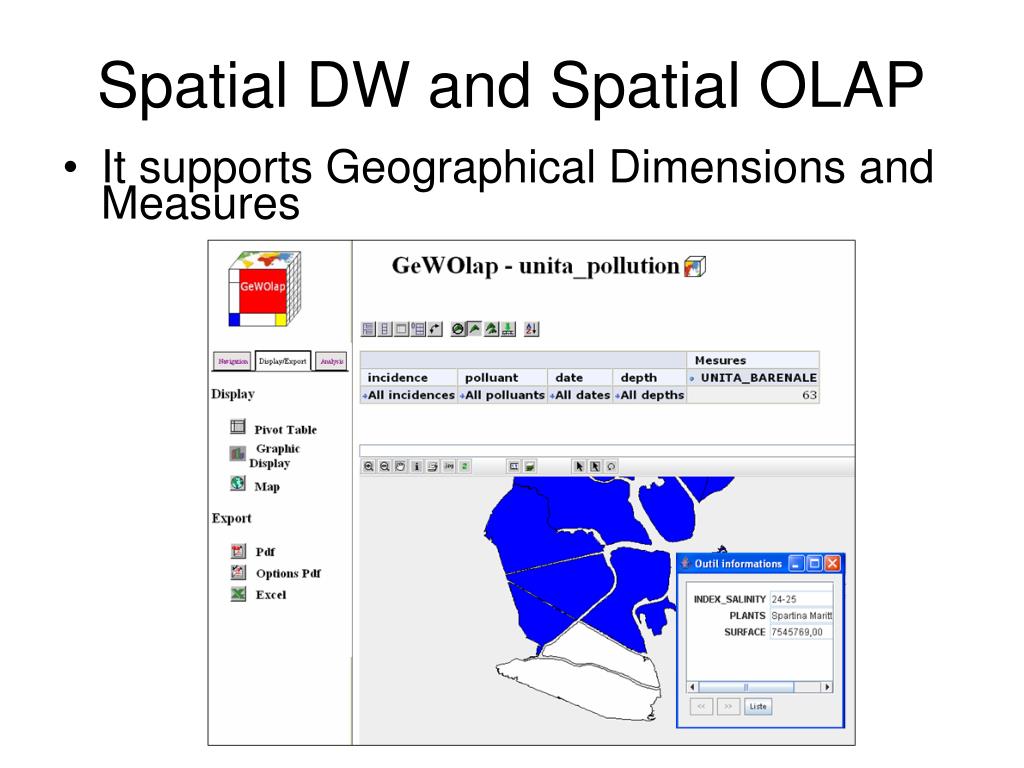The width and height of the screenshot is (1024, 768).
Task: Click the map zoom-out magnifier icon
Action: point(385,466)
